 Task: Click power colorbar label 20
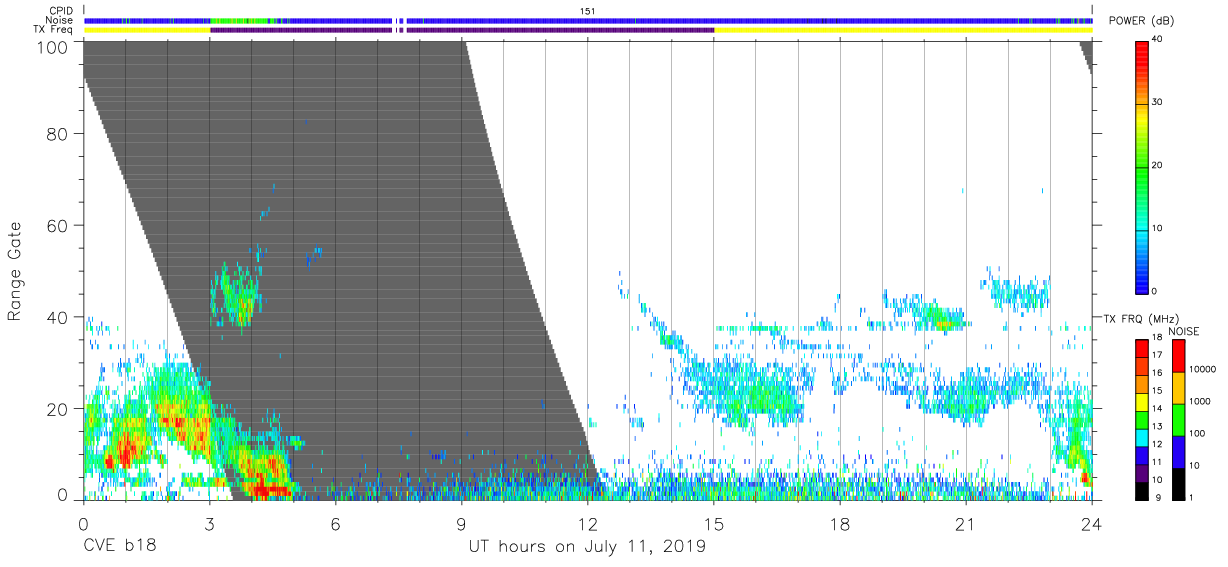coord(1157,165)
